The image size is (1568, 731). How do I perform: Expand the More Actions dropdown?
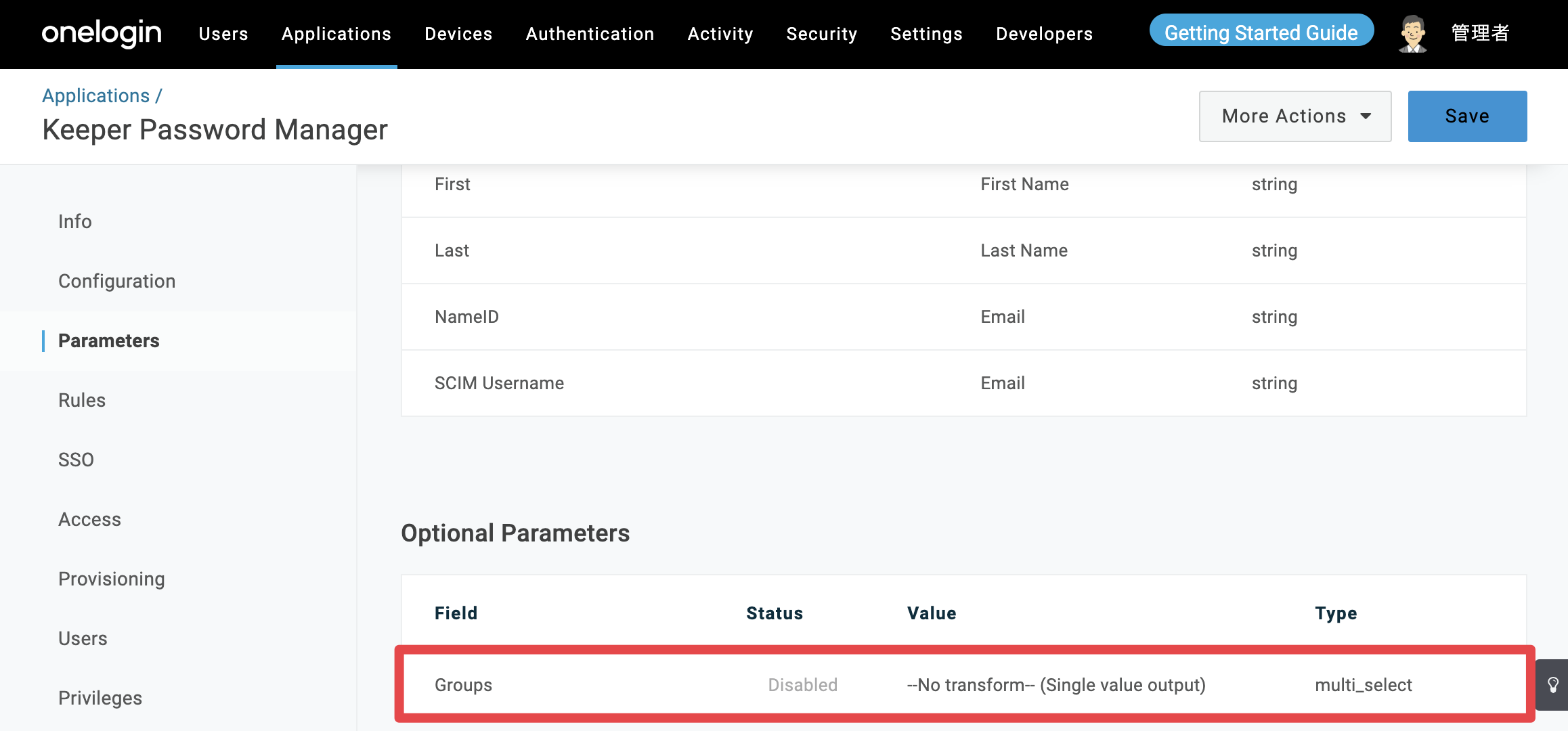[1295, 116]
